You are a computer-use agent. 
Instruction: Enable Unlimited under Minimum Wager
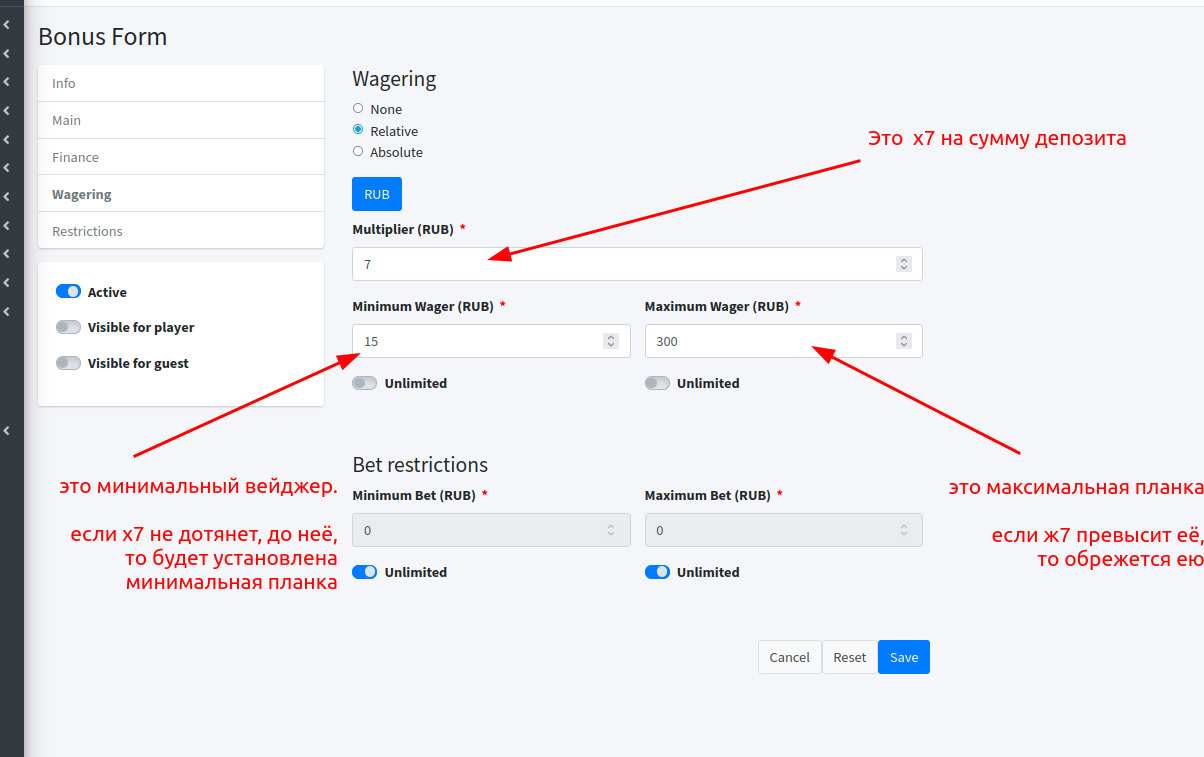click(x=365, y=383)
